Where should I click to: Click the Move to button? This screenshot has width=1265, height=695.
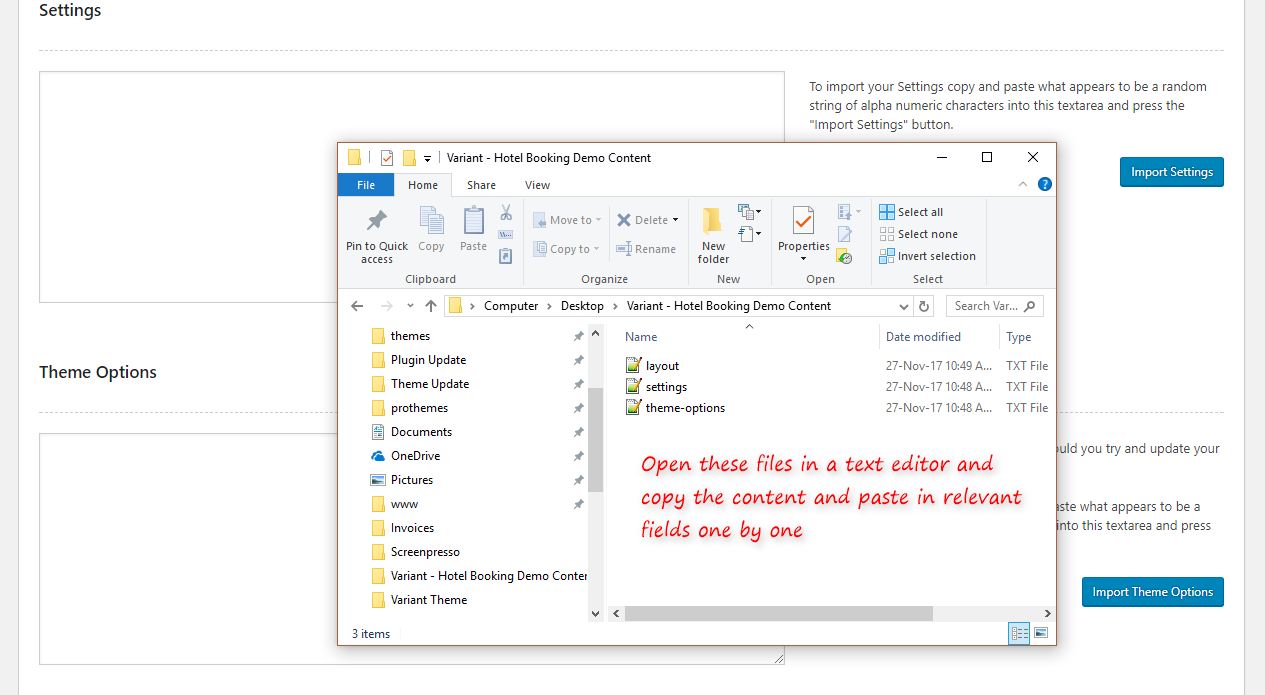567,220
